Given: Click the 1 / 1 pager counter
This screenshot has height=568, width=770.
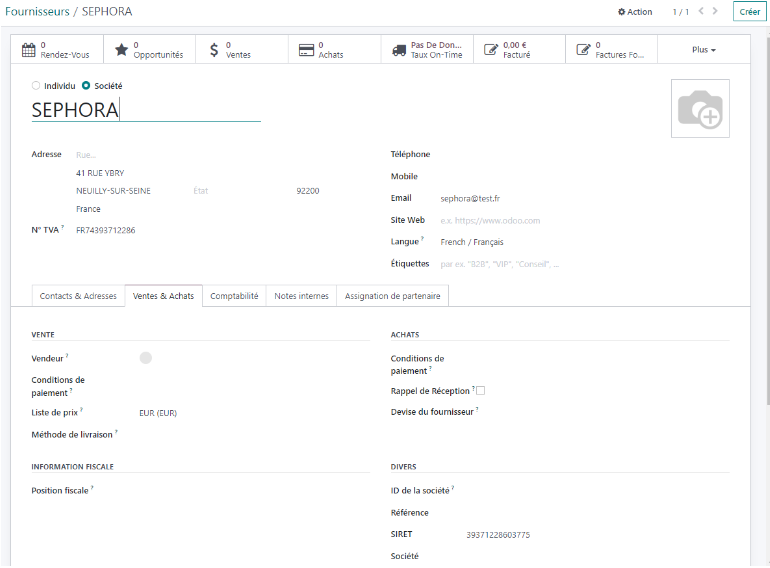Looking at the screenshot, I should tap(681, 12).
